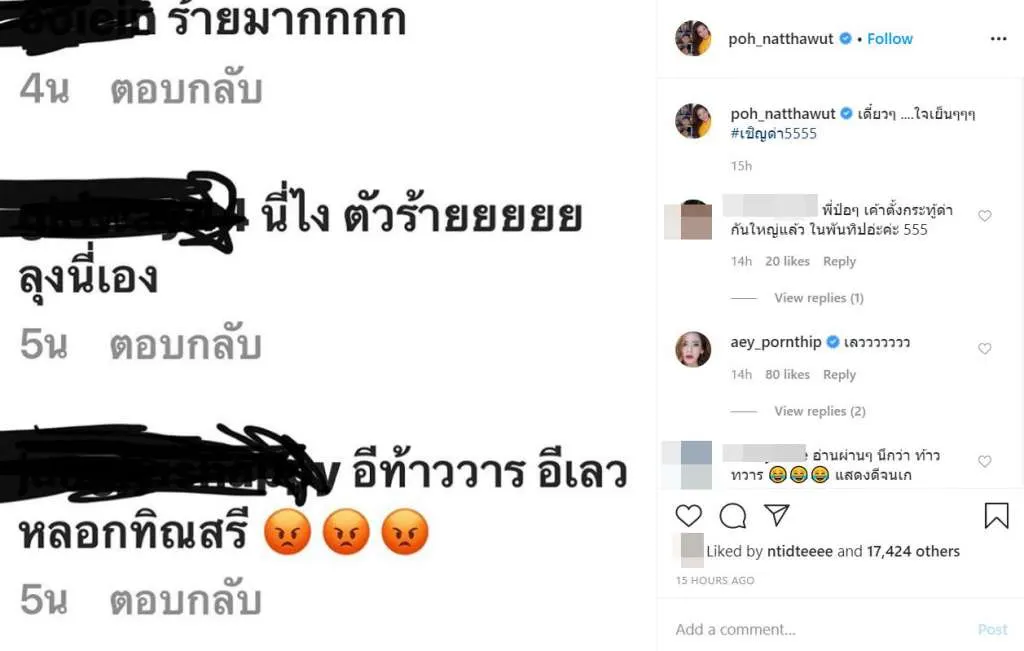Open the poh_natthawut avatar in the header
Screen dimensions: 1024x651
click(x=693, y=38)
